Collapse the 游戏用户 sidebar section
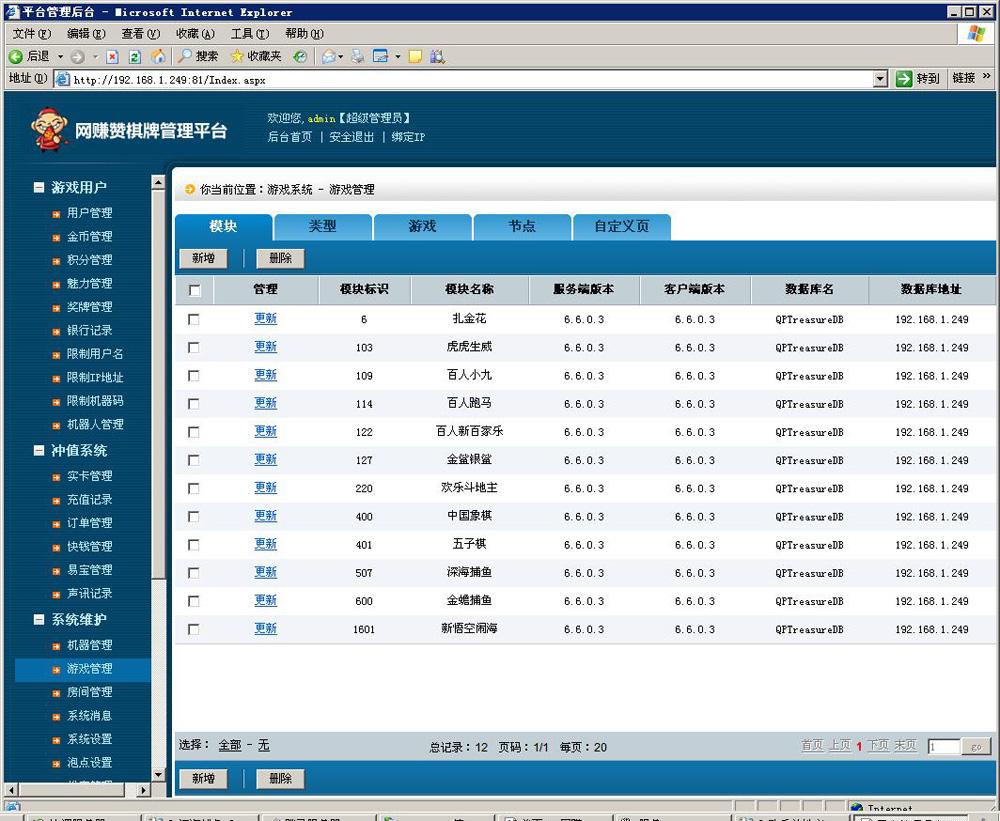This screenshot has height=821, width=1000. coord(39,187)
